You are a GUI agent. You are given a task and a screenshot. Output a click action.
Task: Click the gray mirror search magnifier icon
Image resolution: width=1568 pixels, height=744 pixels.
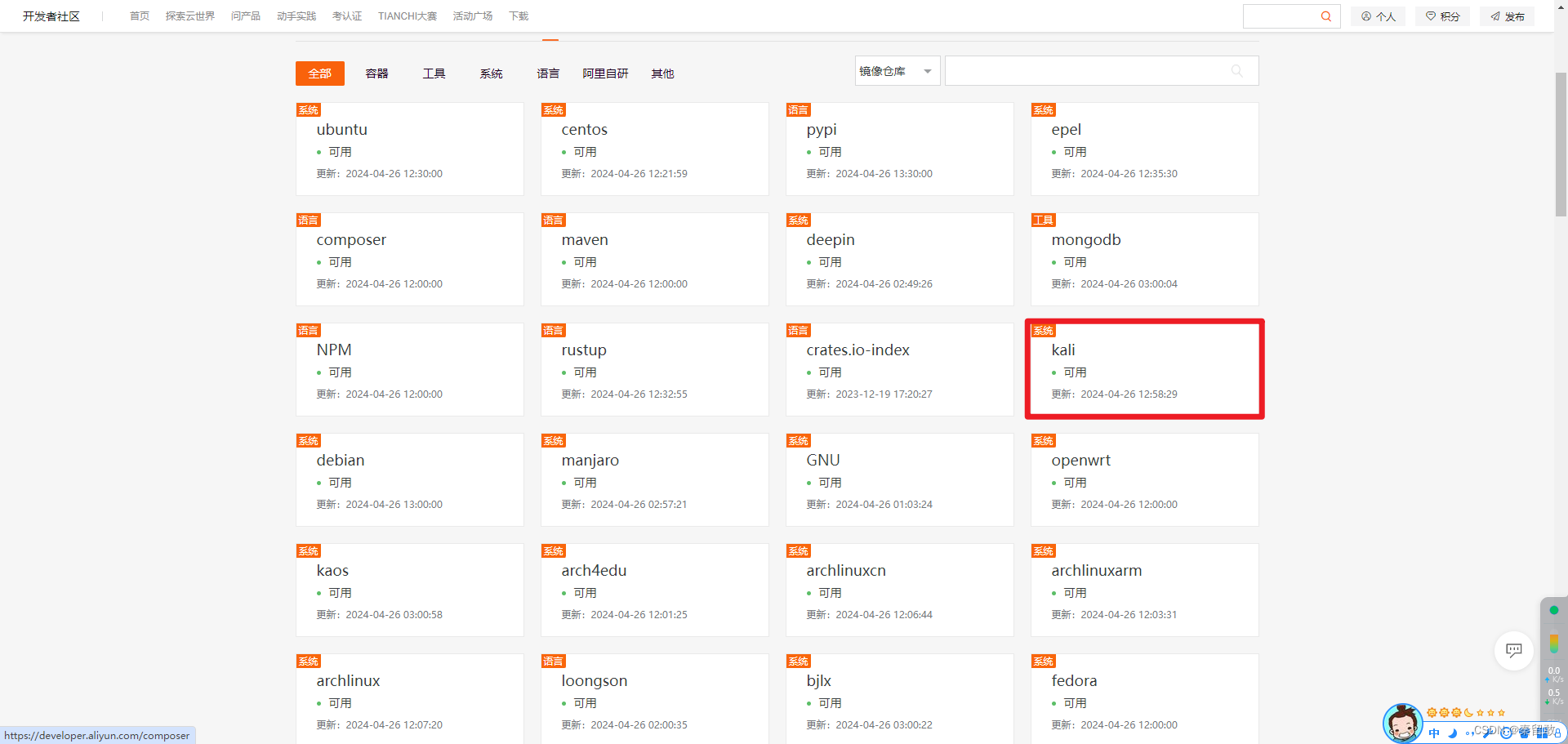coord(1236,71)
